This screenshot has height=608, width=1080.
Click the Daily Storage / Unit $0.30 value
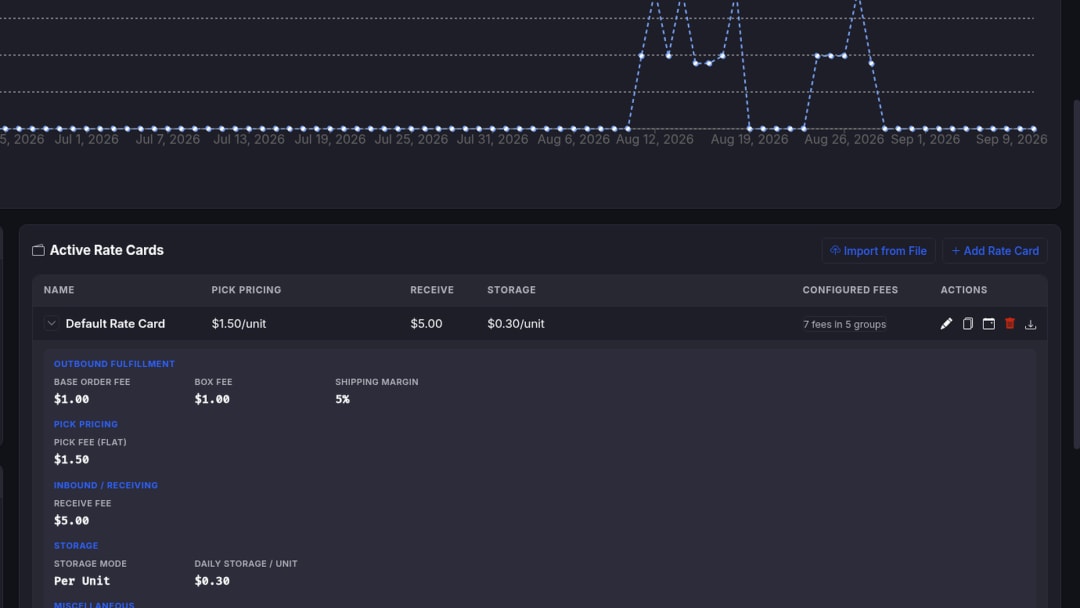pos(212,580)
